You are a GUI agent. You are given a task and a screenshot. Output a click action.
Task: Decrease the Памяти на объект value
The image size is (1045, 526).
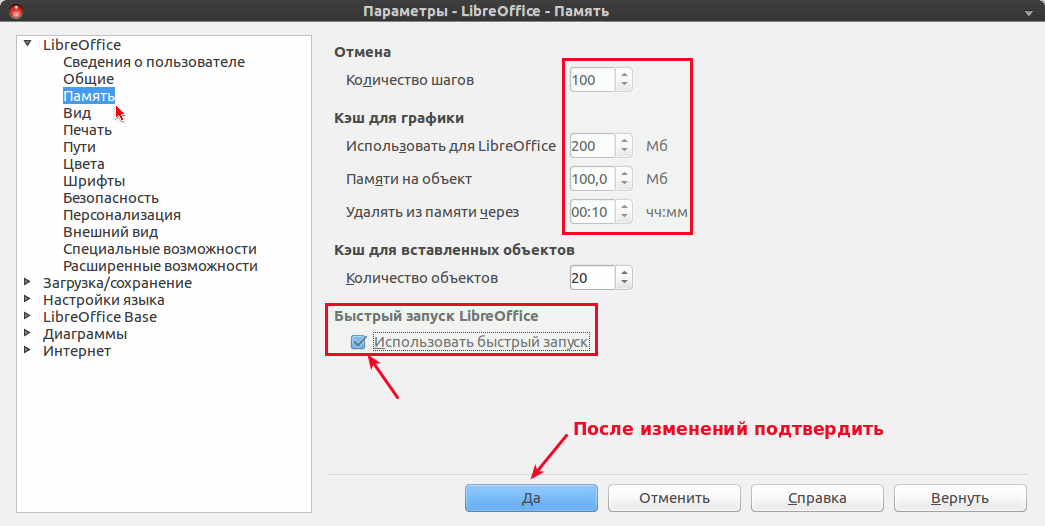tap(624, 184)
